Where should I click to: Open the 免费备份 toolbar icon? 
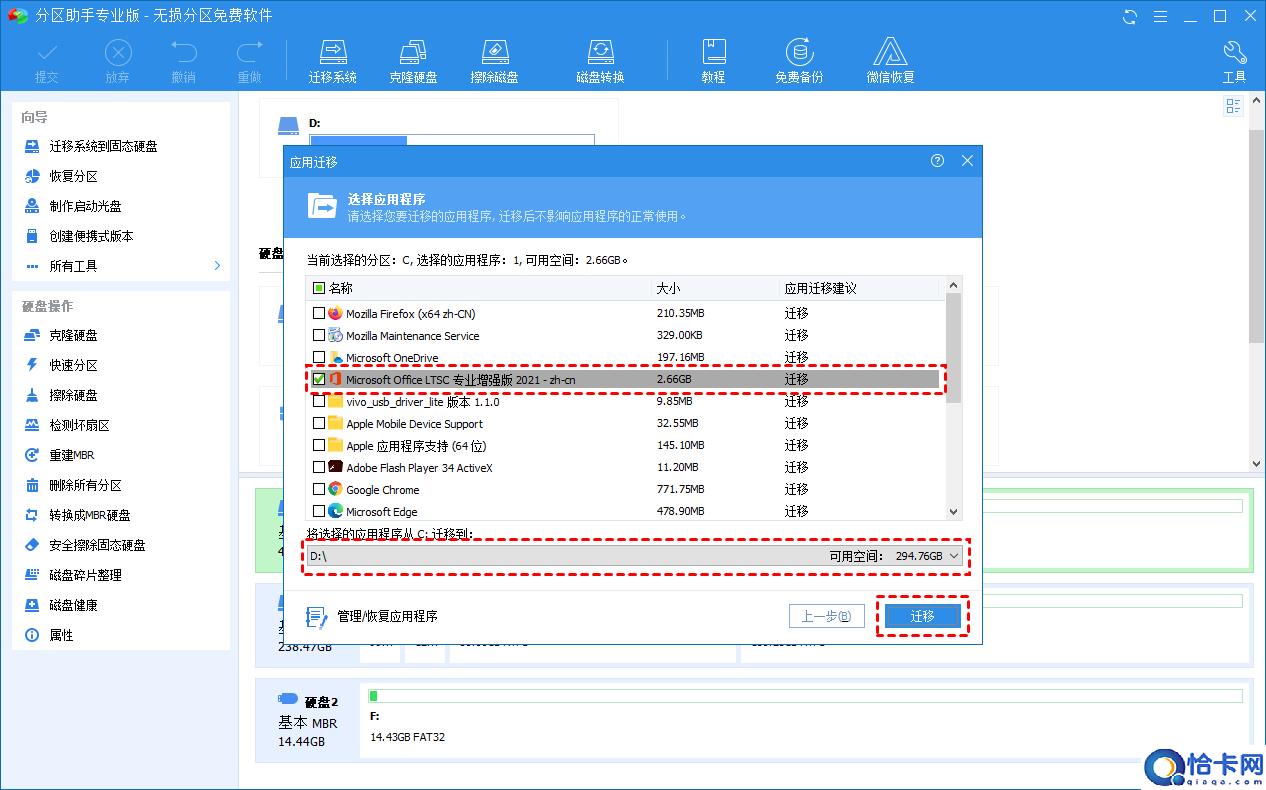pyautogui.click(x=799, y=61)
